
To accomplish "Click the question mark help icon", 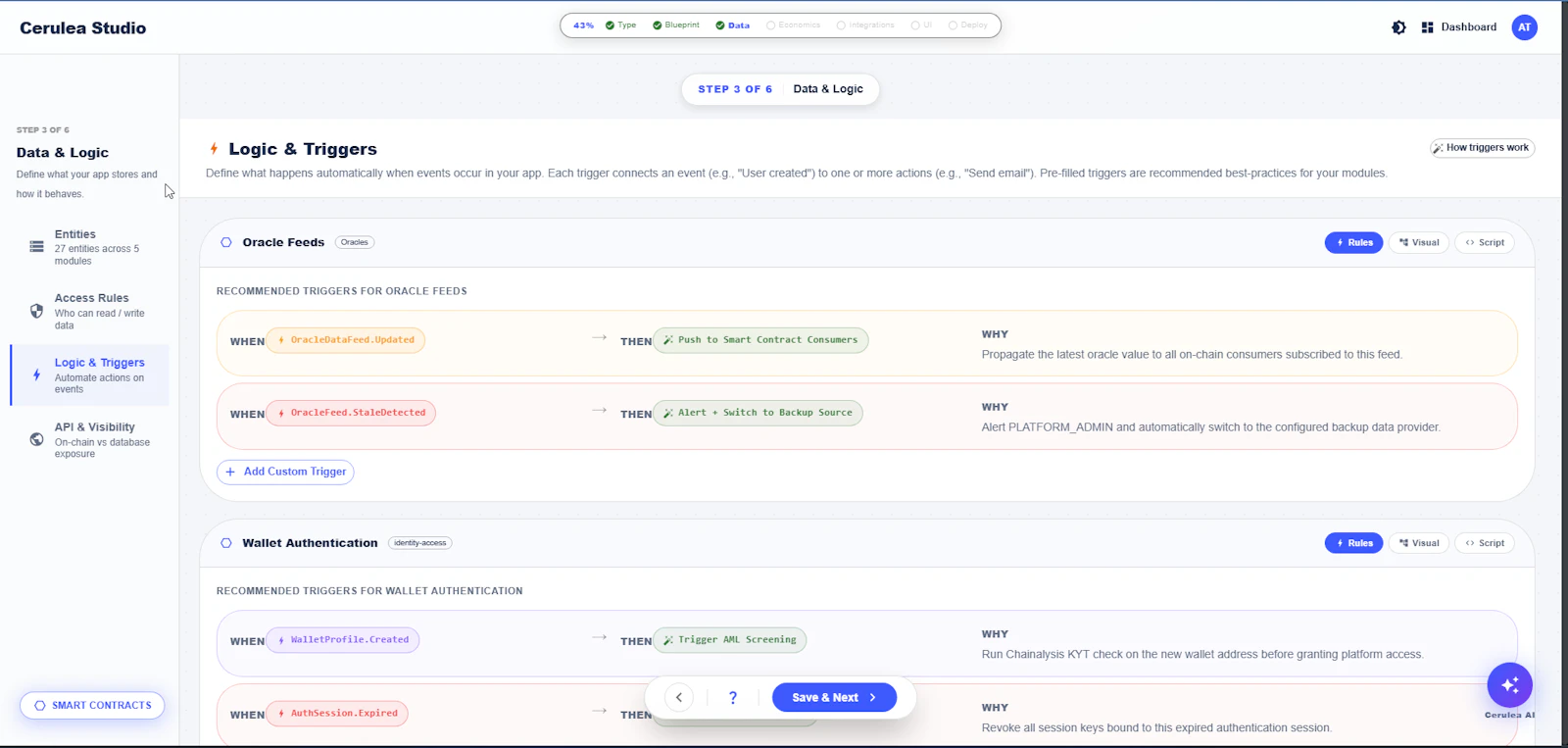I will 733,698.
